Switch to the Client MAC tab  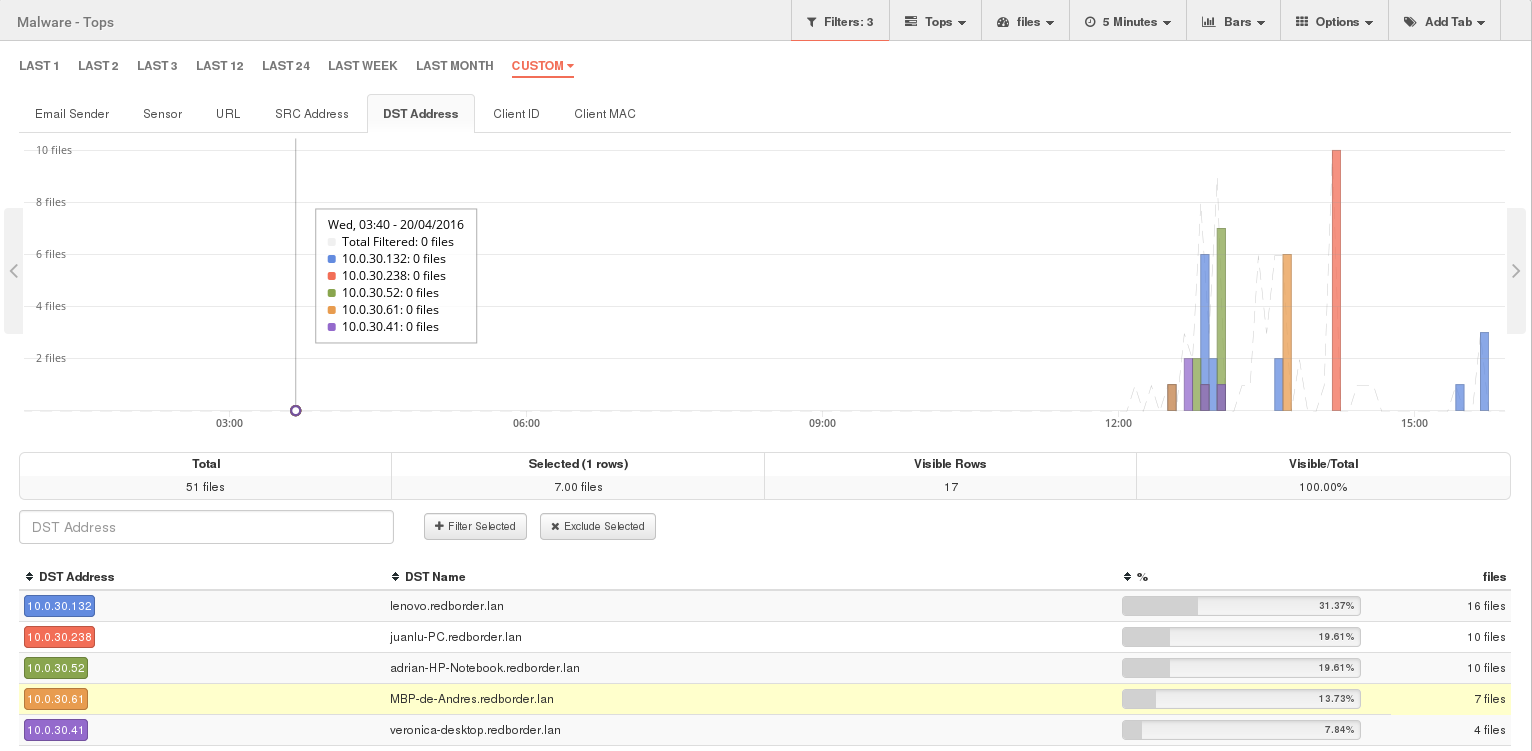605,114
